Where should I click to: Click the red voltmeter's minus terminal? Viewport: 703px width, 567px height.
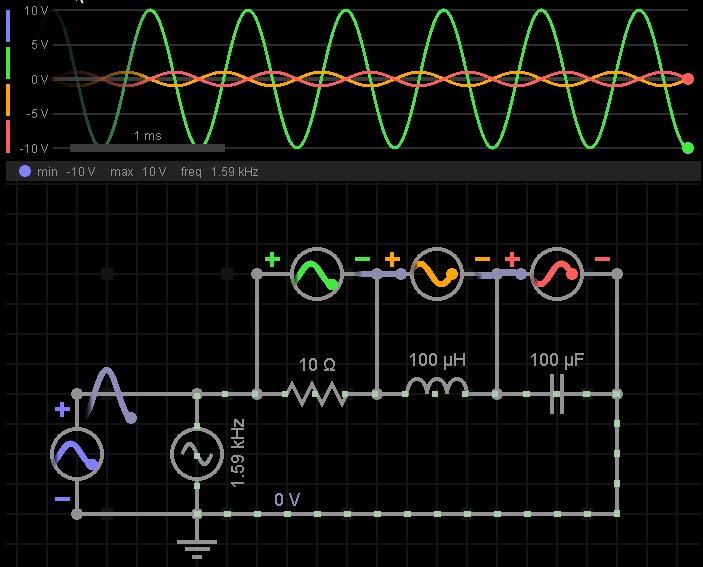[x=602, y=260]
